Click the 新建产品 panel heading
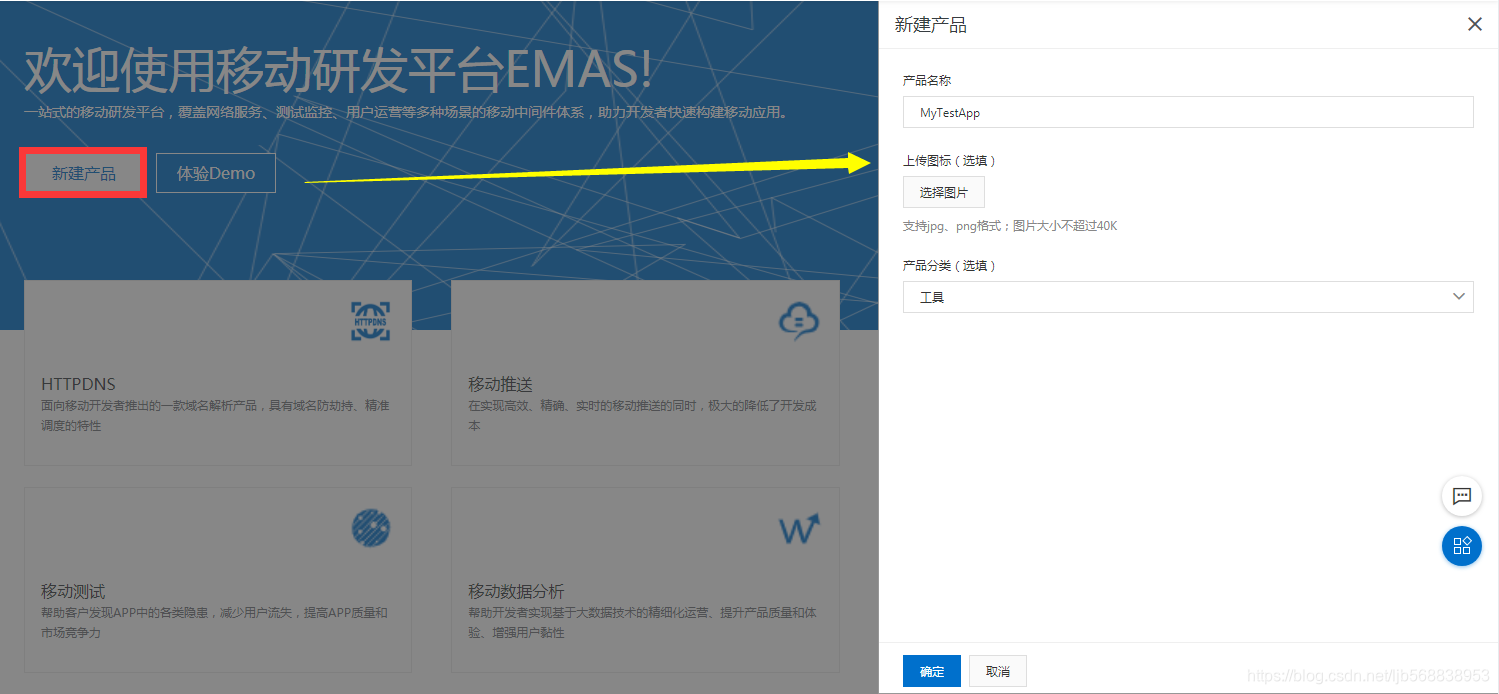 pos(931,25)
